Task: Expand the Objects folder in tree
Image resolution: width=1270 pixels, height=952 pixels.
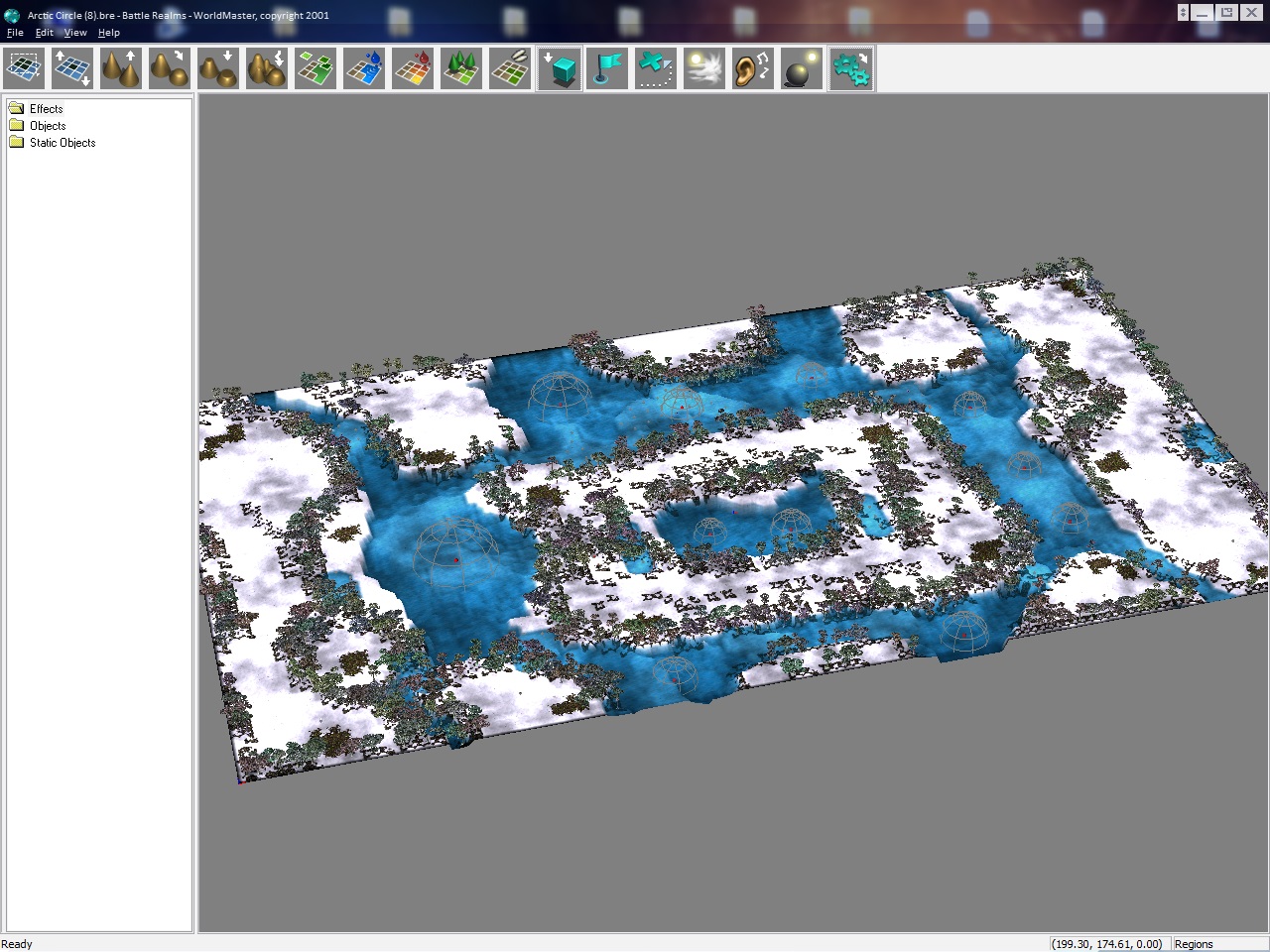Action: [47, 126]
